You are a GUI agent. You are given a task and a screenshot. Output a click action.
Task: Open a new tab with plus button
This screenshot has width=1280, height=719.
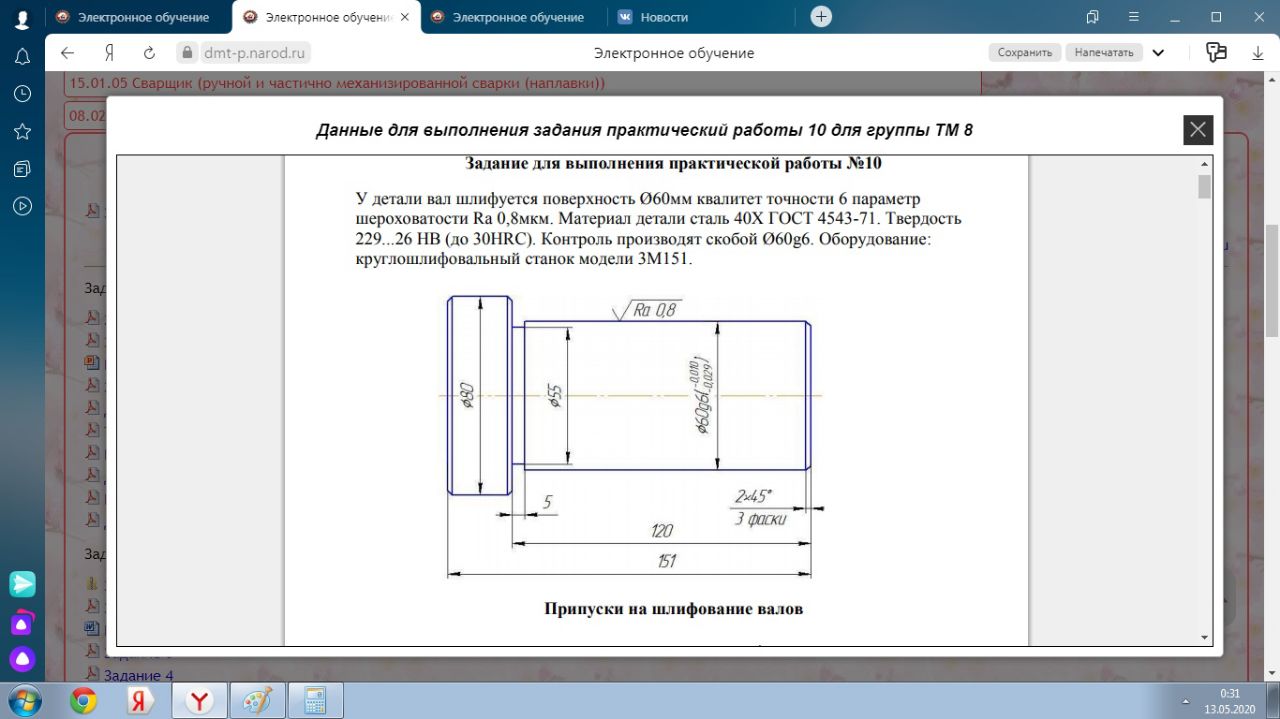(820, 17)
